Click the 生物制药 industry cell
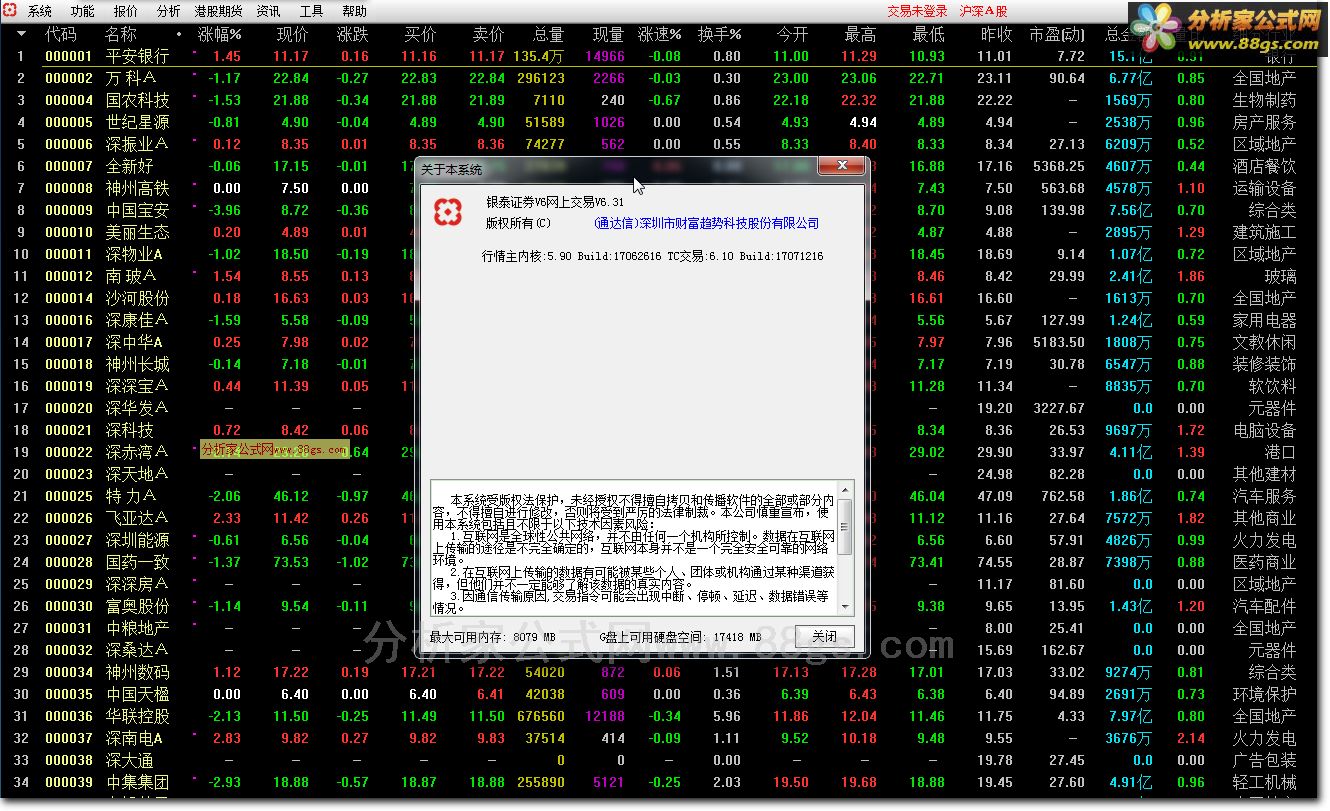Image resolution: width=1330 pixels, height=811 pixels. [x=1264, y=100]
